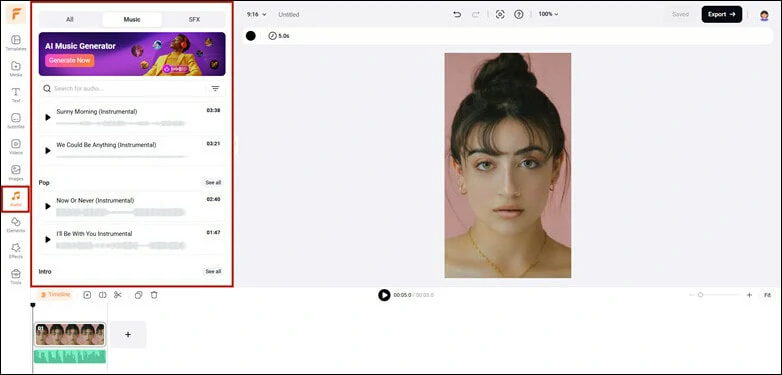Click the I'll Be With You waveform
The image size is (782, 375).
[121, 245]
